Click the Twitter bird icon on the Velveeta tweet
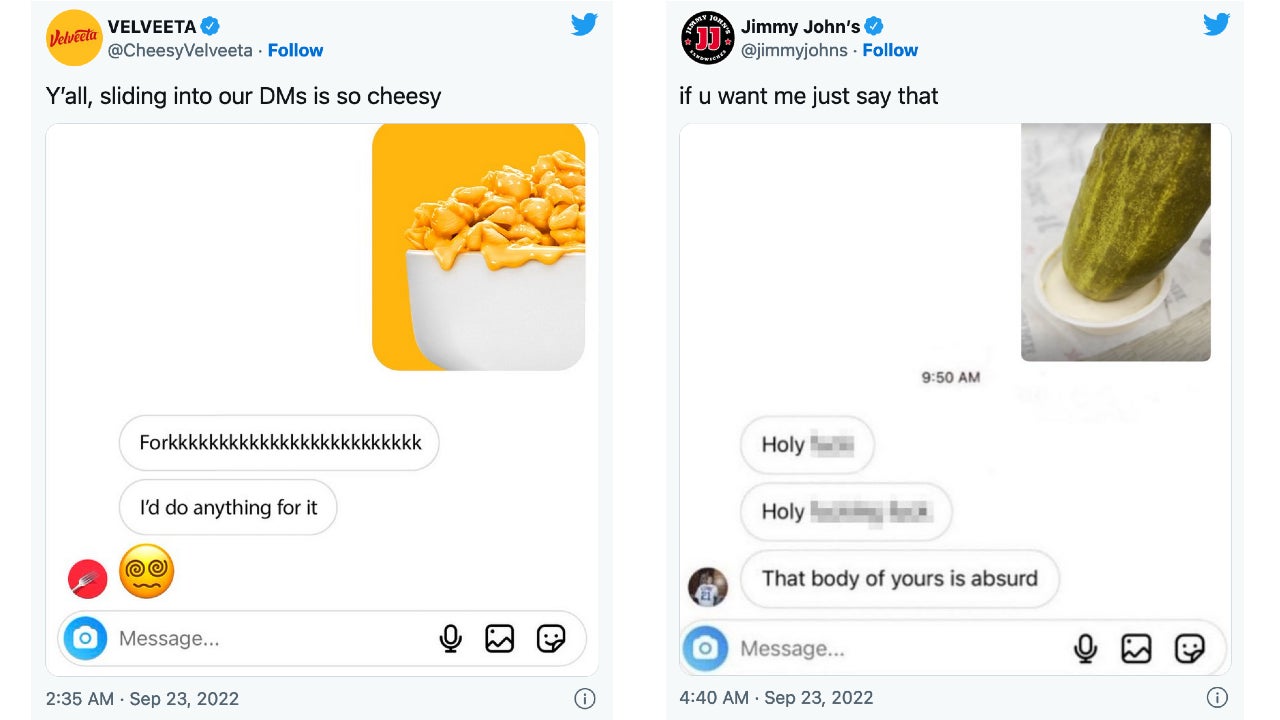Screen dimensions: 1280x720 [584, 24]
